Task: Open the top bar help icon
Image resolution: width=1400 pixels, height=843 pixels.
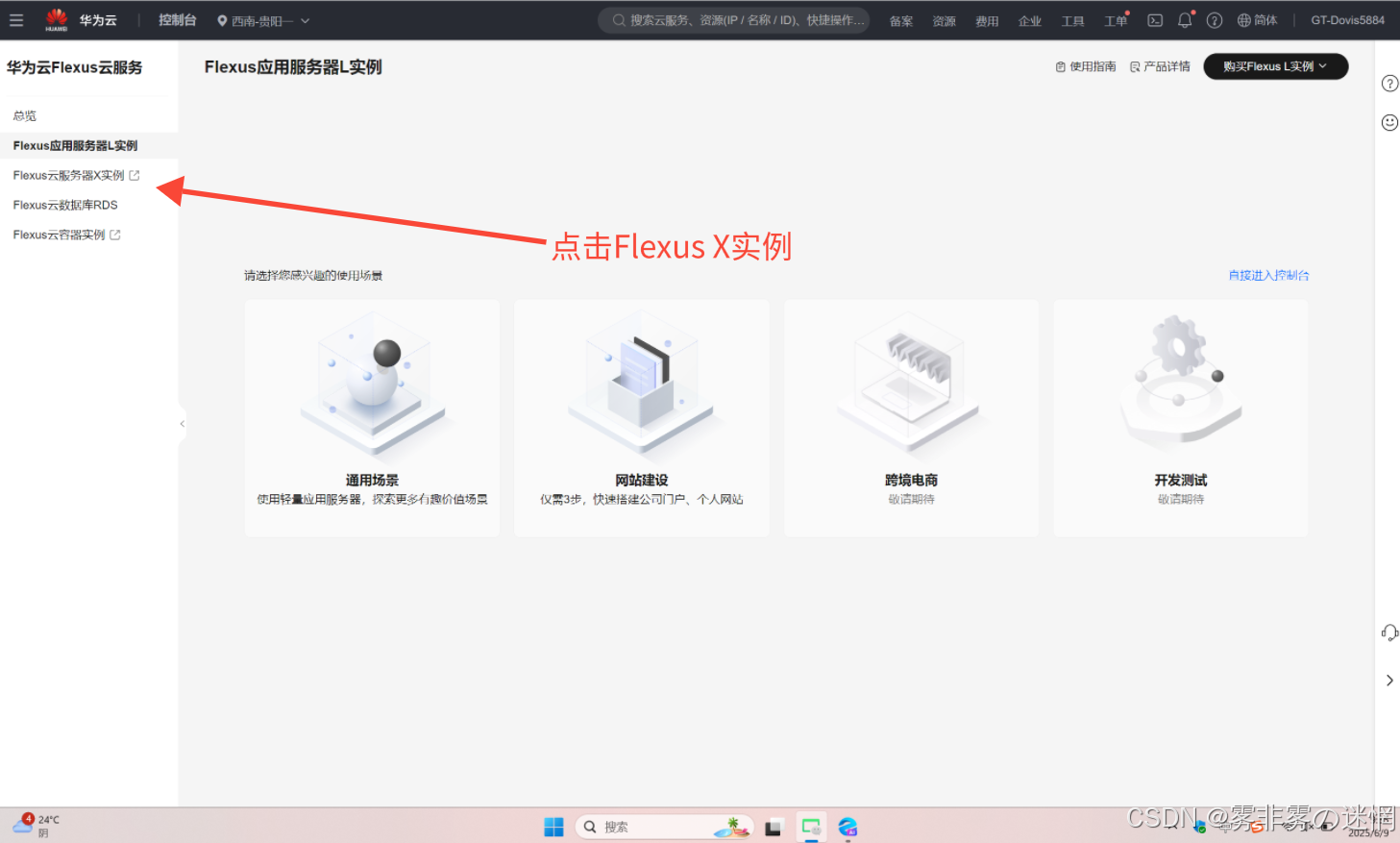Action: pyautogui.click(x=1215, y=20)
